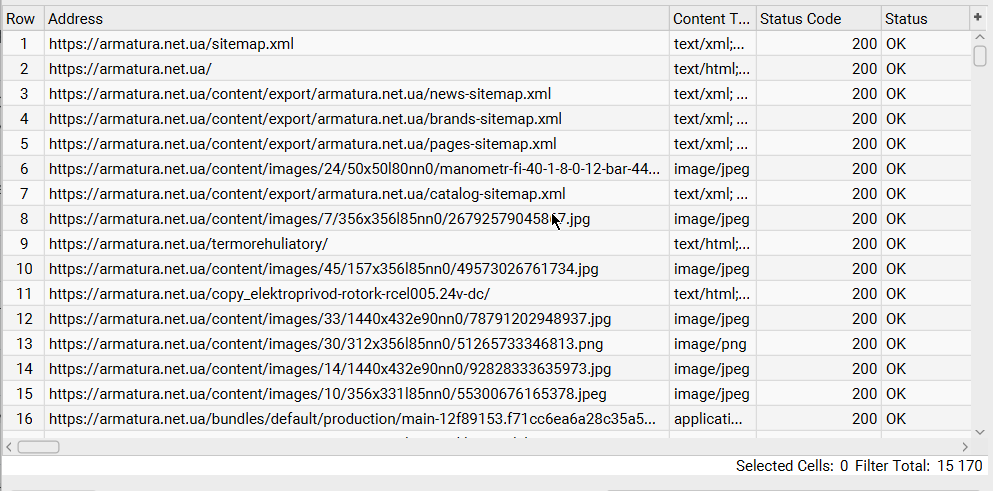Click the vertical scrollbar up arrow
The height and width of the screenshot is (491, 993).
(980, 37)
